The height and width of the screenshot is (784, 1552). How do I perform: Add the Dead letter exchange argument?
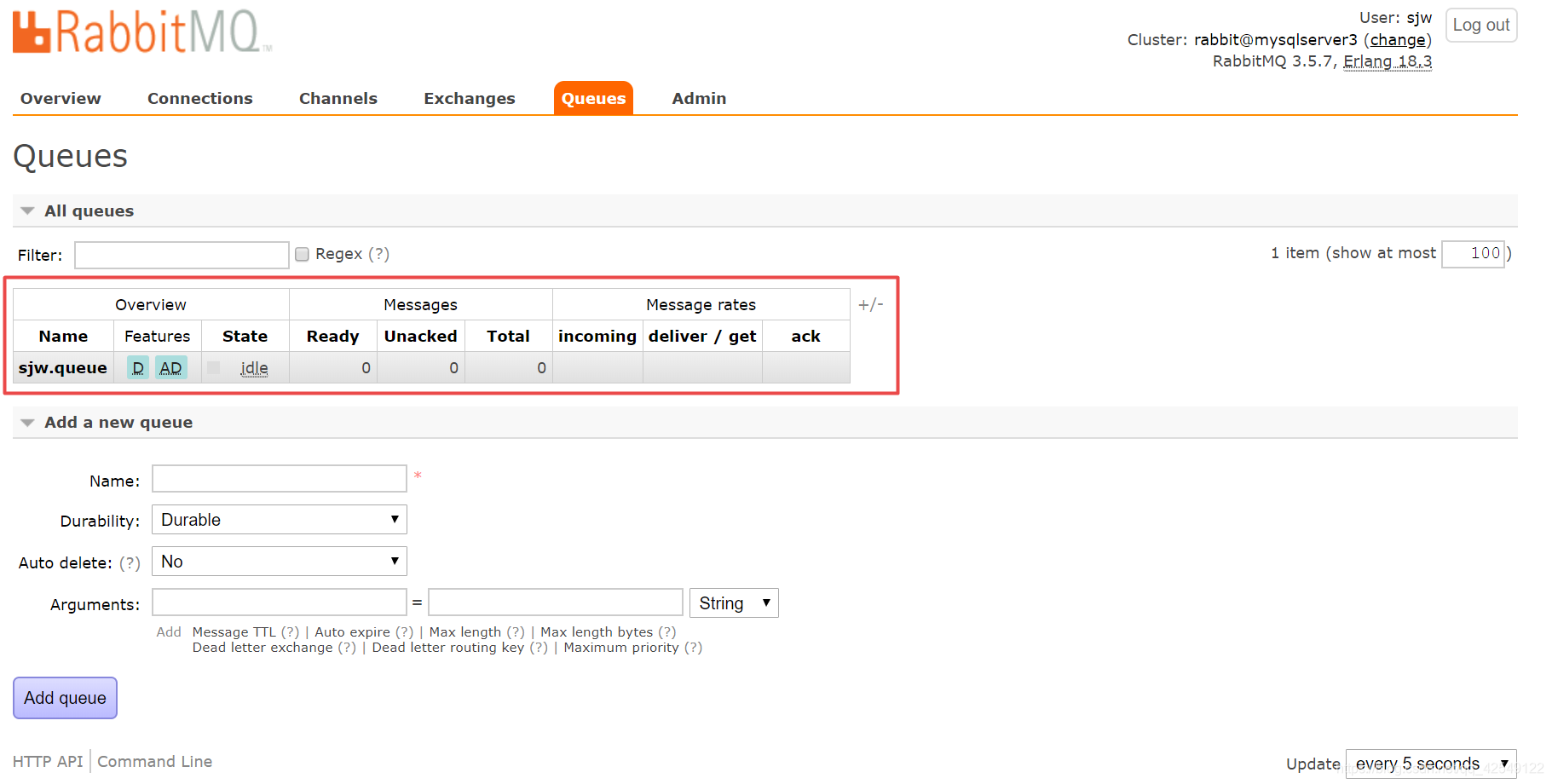(x=263, y=648)
